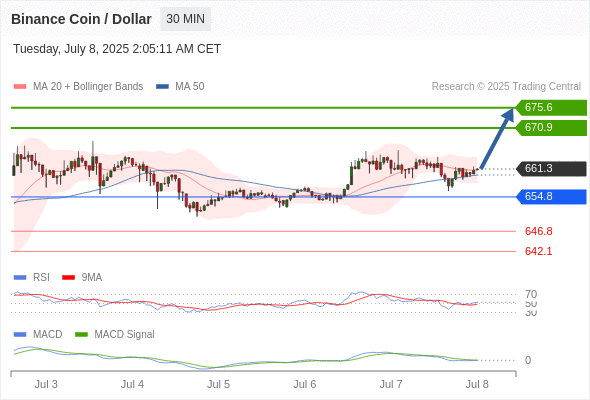The image size is (590, 400).
Task: Click the 675.6 green resistance label
Action: coord(551,108)
